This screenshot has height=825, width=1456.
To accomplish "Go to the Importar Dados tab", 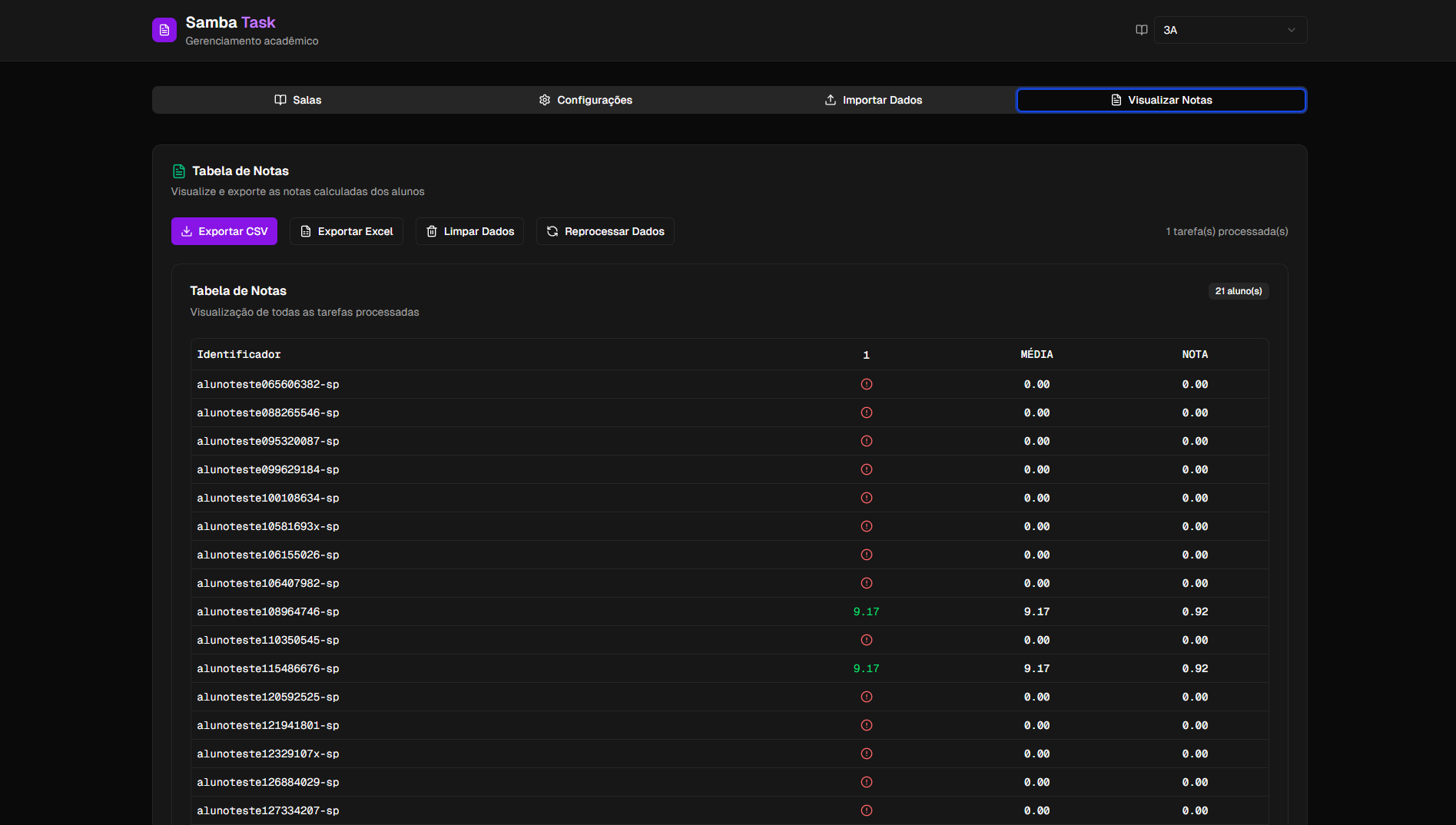I will tap(873, 100).
